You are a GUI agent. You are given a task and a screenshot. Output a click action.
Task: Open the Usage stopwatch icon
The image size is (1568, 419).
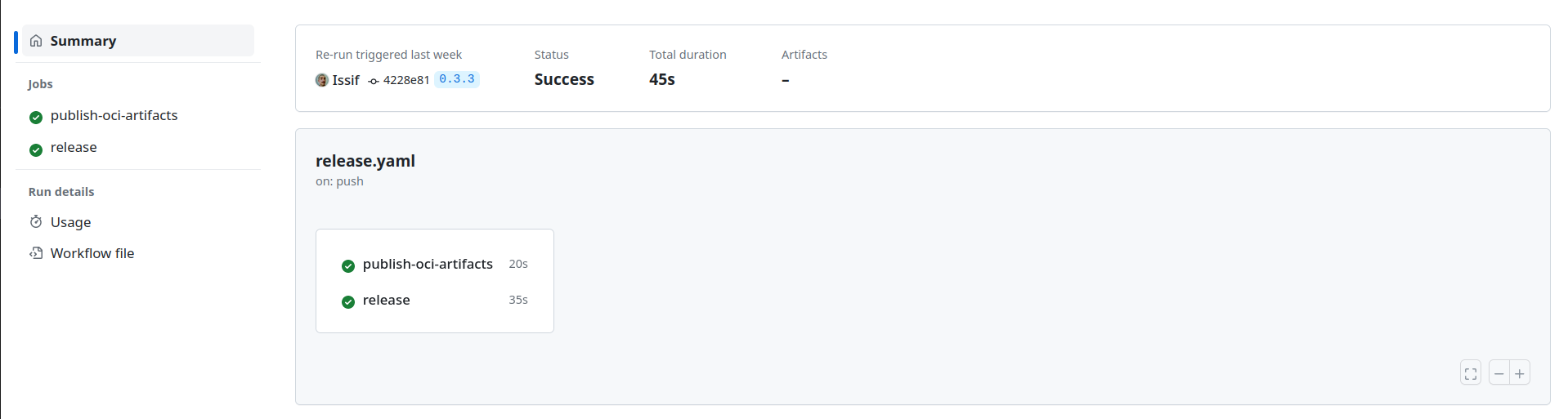pyautogui.click(x=36, y=222)
